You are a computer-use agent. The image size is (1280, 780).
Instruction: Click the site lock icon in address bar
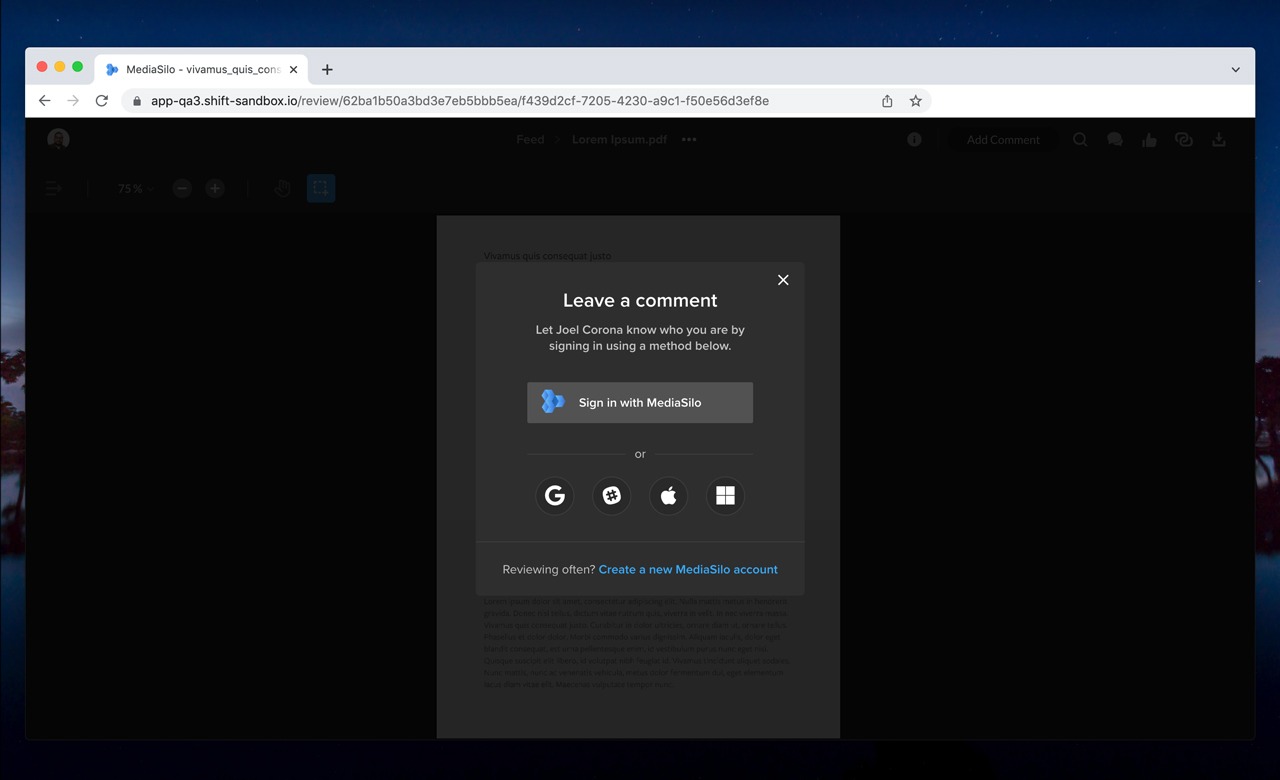137,101
